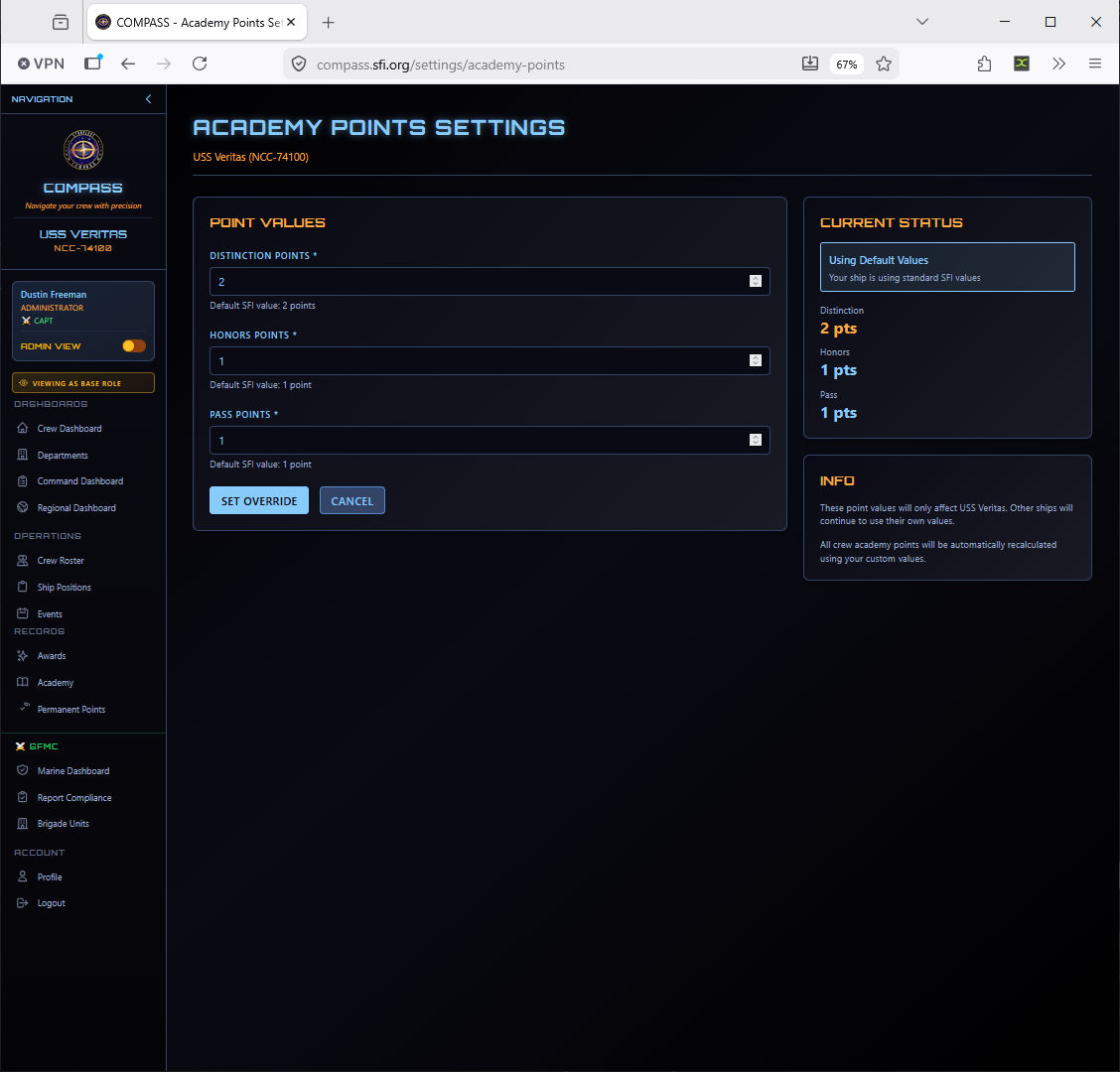
Task: Adjust Pass Points spinner arrows
Action: 755,440
